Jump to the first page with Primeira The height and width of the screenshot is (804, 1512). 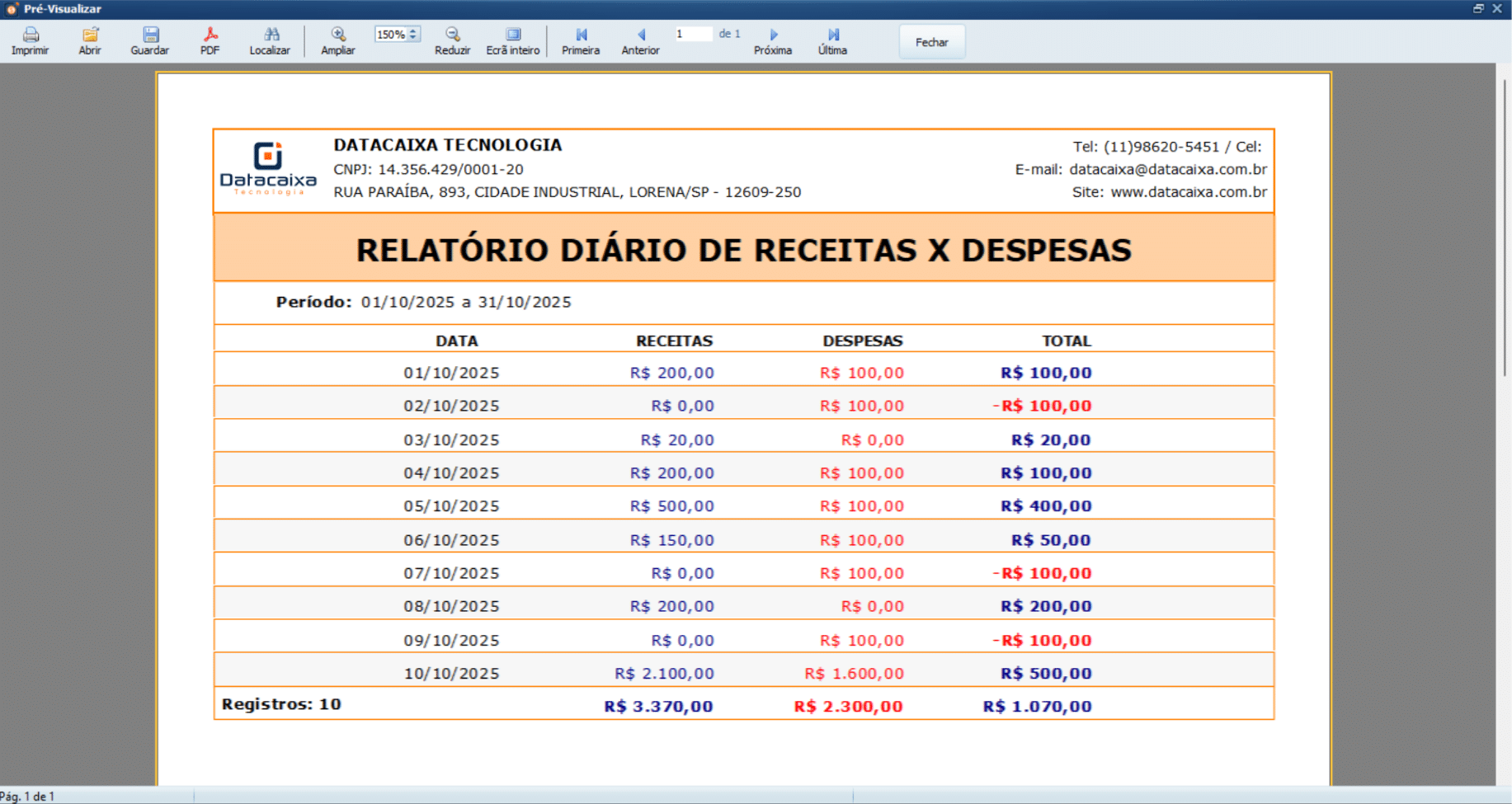tap(581, 40)
